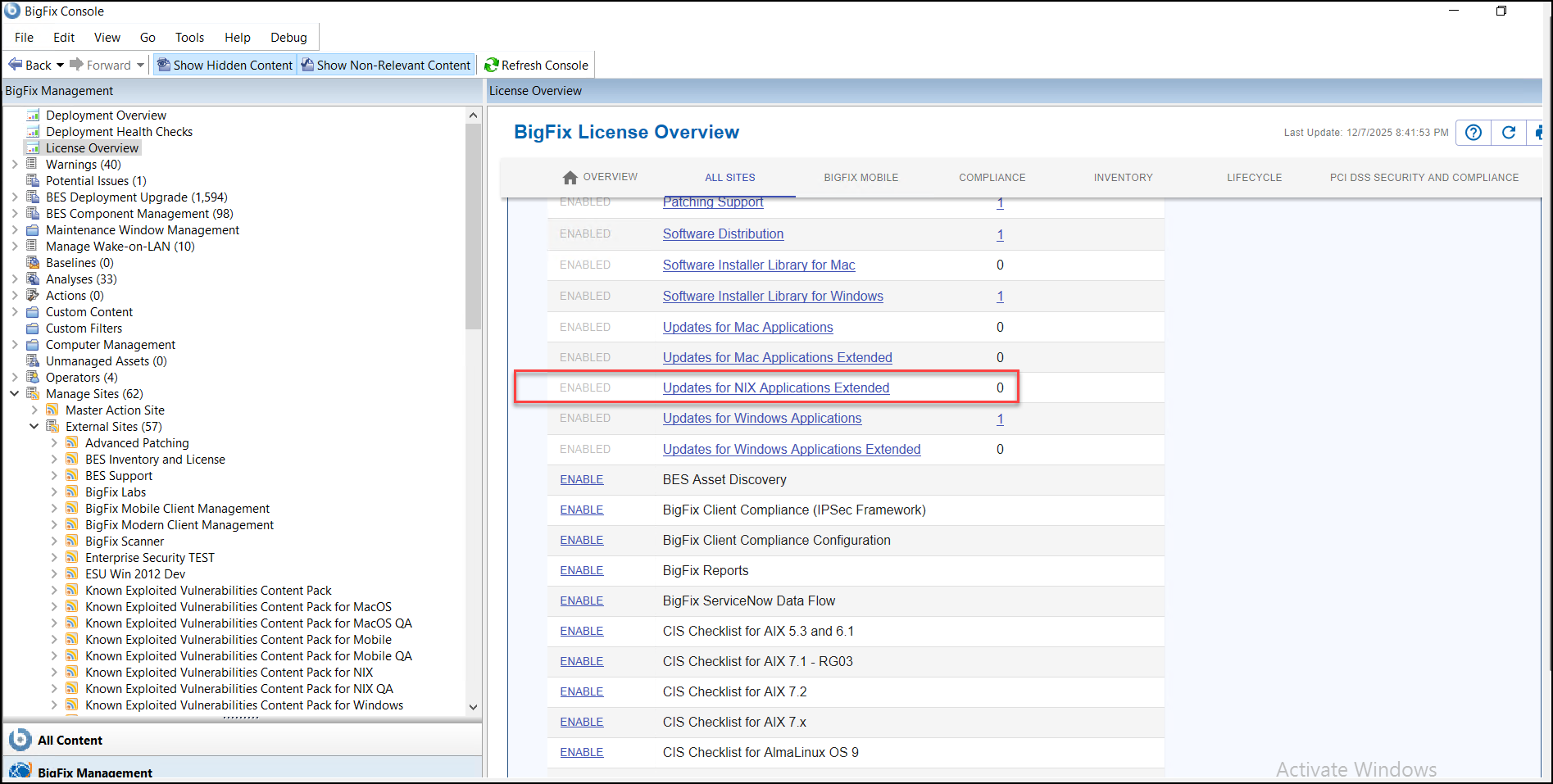This screenshot has height=784, width=1553.
Task: Click the Actions icon
Action: (33, 296)
